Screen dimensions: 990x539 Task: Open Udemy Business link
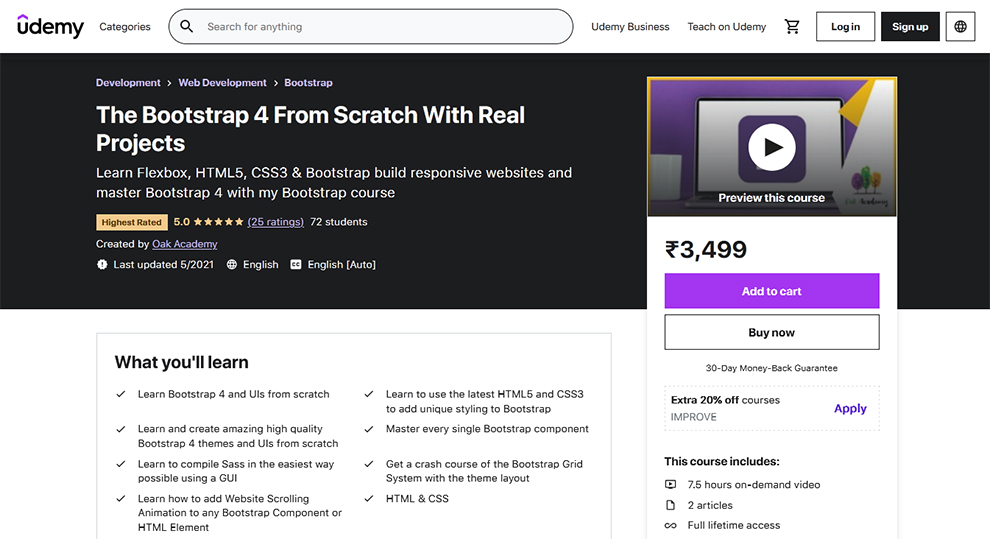point(630,27)
